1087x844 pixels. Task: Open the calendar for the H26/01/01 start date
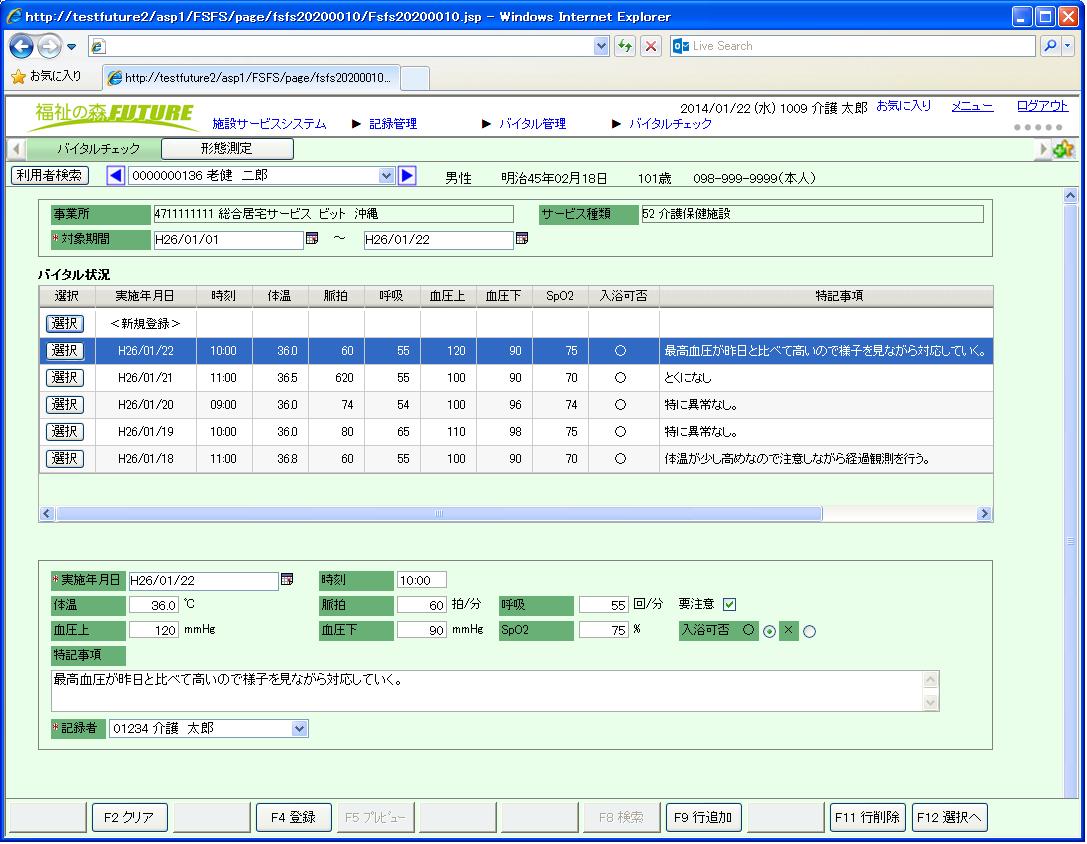(312, 239)
